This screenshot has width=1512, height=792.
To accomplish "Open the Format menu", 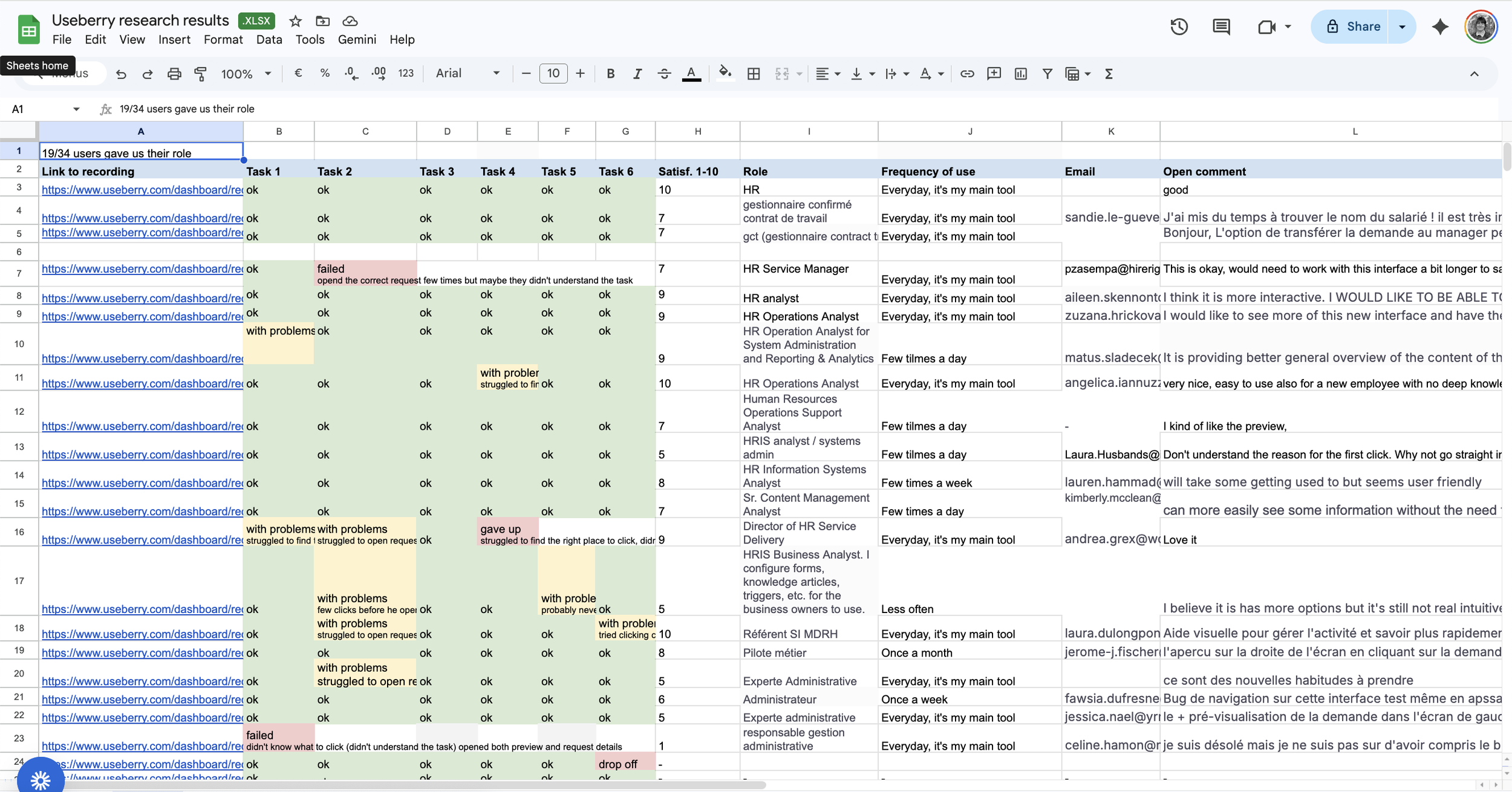I will (x=223, y=40).
